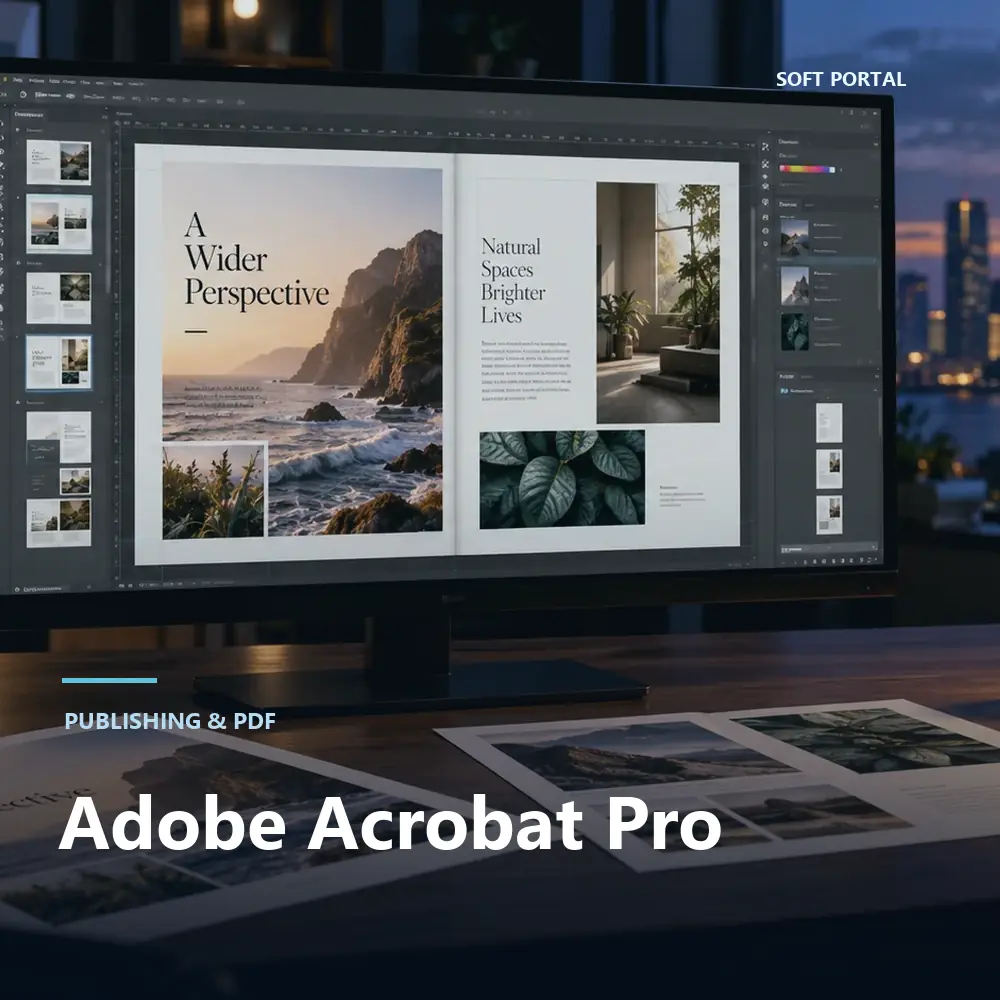Select the mountain lake thumbnail in the right panel
Screen dimensions: 1000x1000
(795, 236)
